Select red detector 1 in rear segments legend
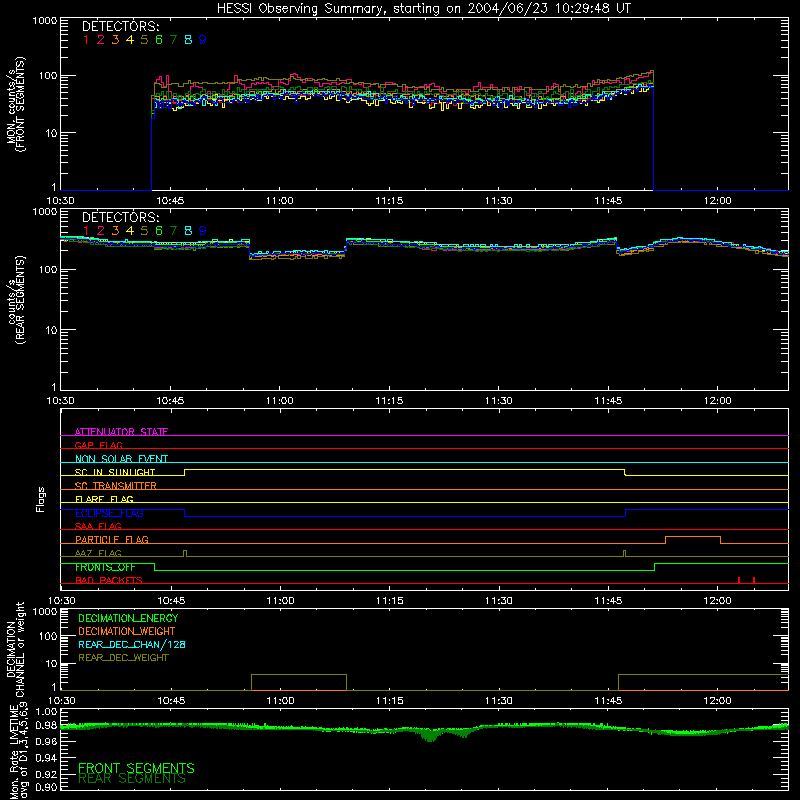The height and width of the screenshot is (800, 800). (x=86, y=231)
